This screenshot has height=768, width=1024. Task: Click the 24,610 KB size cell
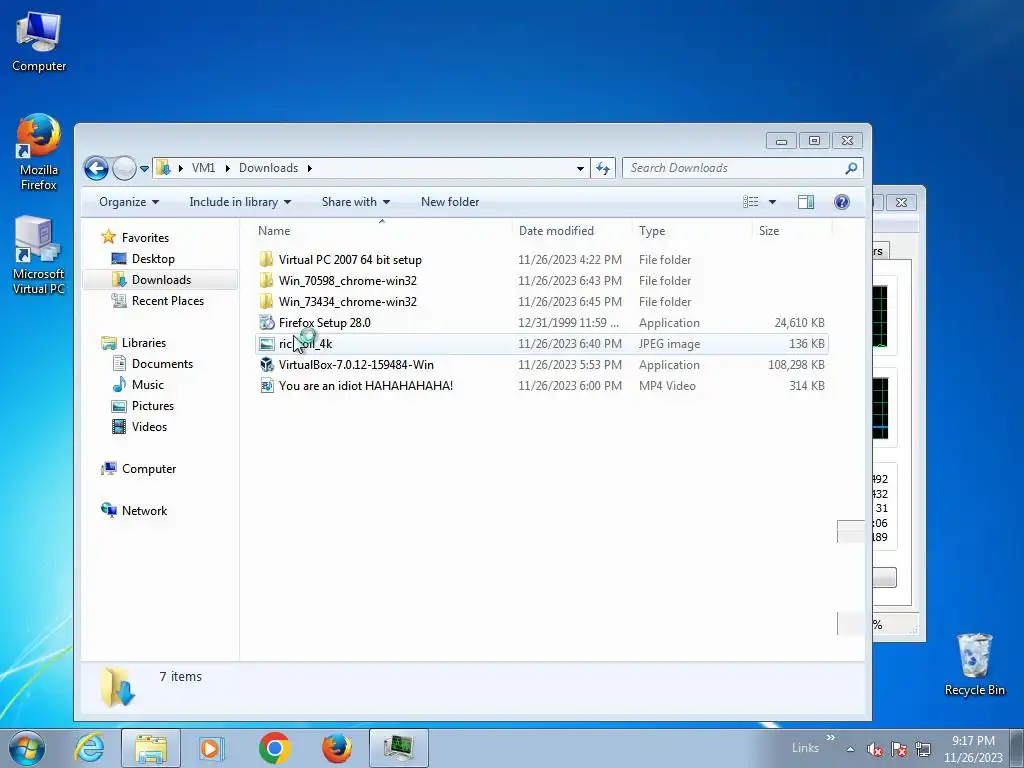click(799, 323)
